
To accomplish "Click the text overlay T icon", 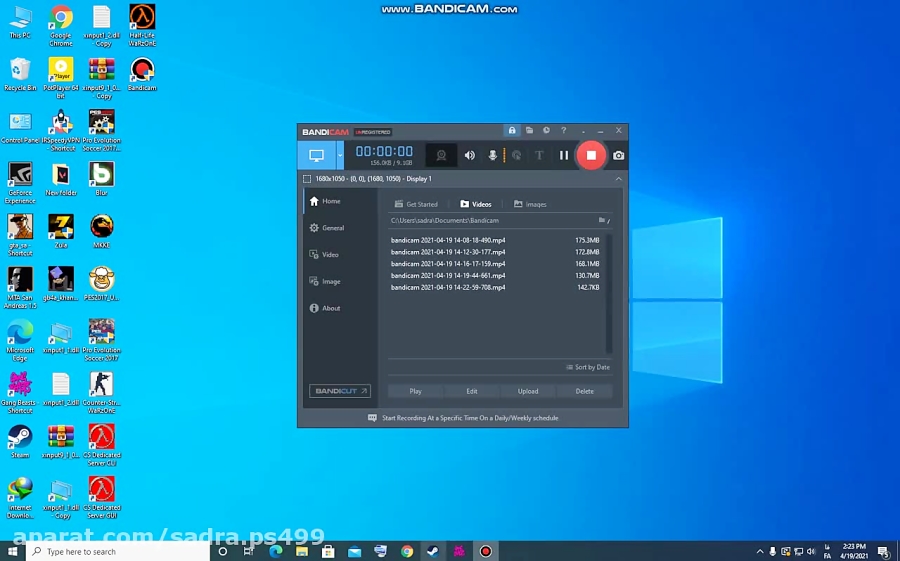I will click(x=539, y=155).
